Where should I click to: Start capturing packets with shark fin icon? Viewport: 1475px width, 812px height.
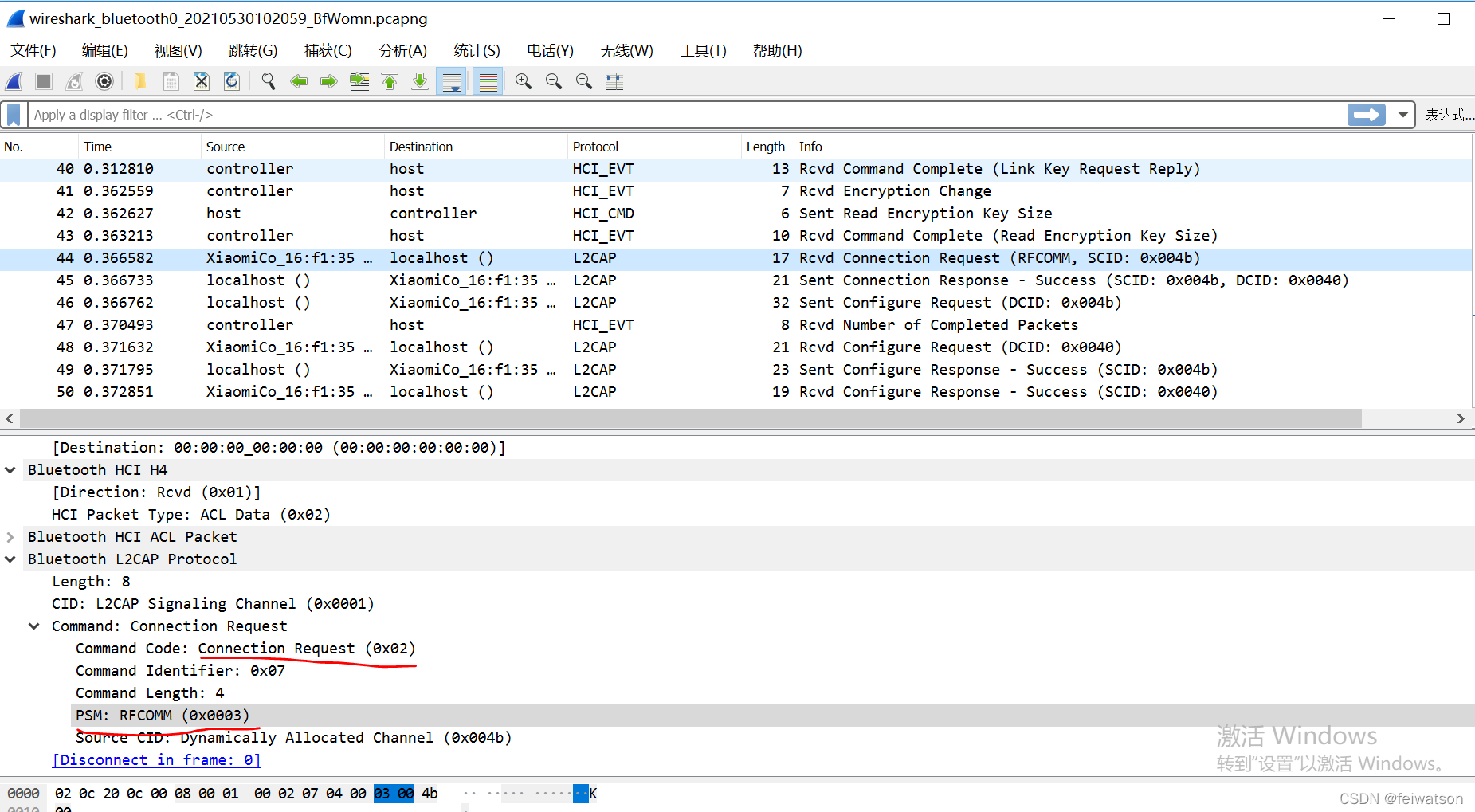click(14, 81)
